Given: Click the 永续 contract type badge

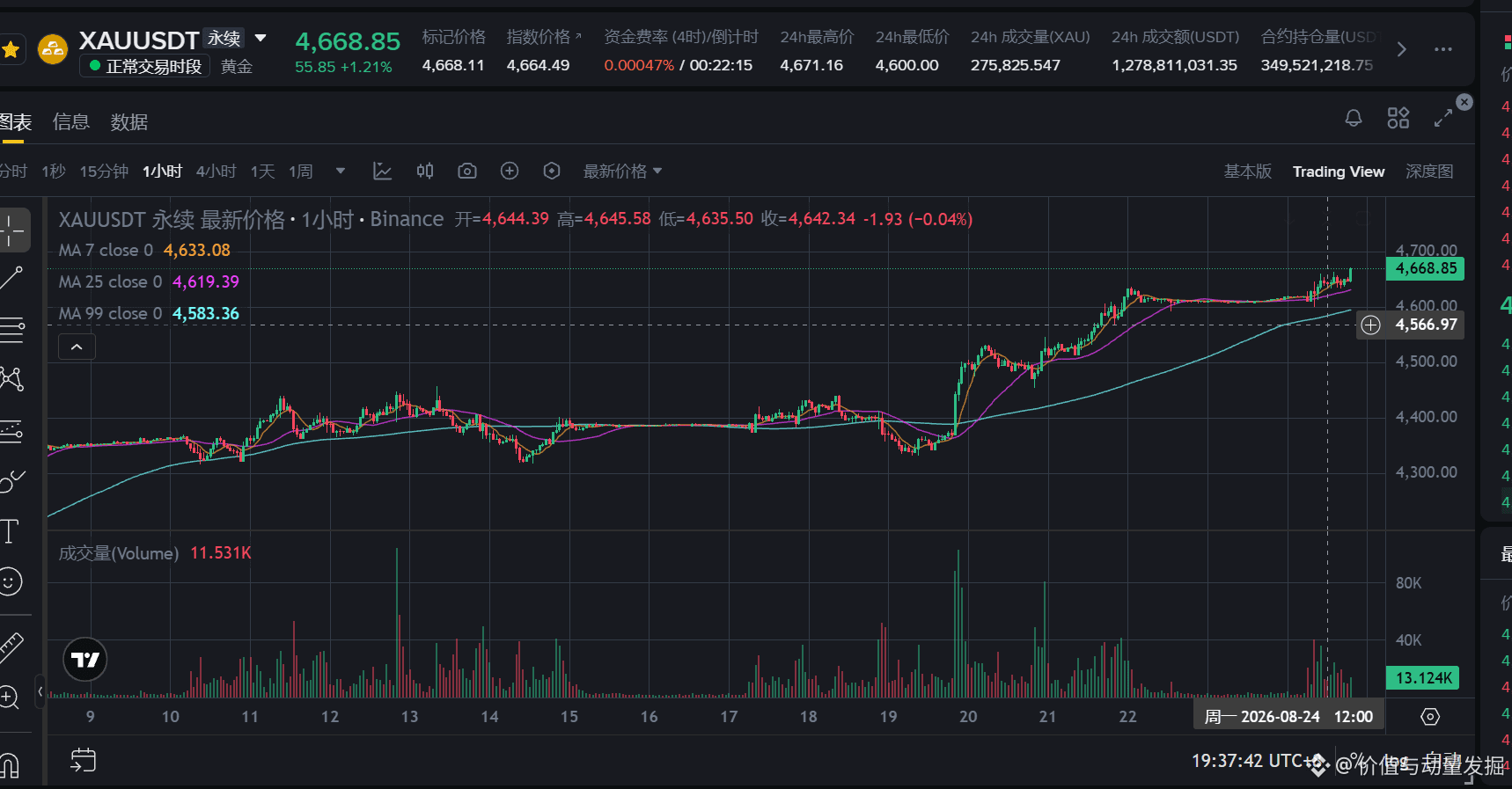Looking at the screenshot, I should (224, 39).
